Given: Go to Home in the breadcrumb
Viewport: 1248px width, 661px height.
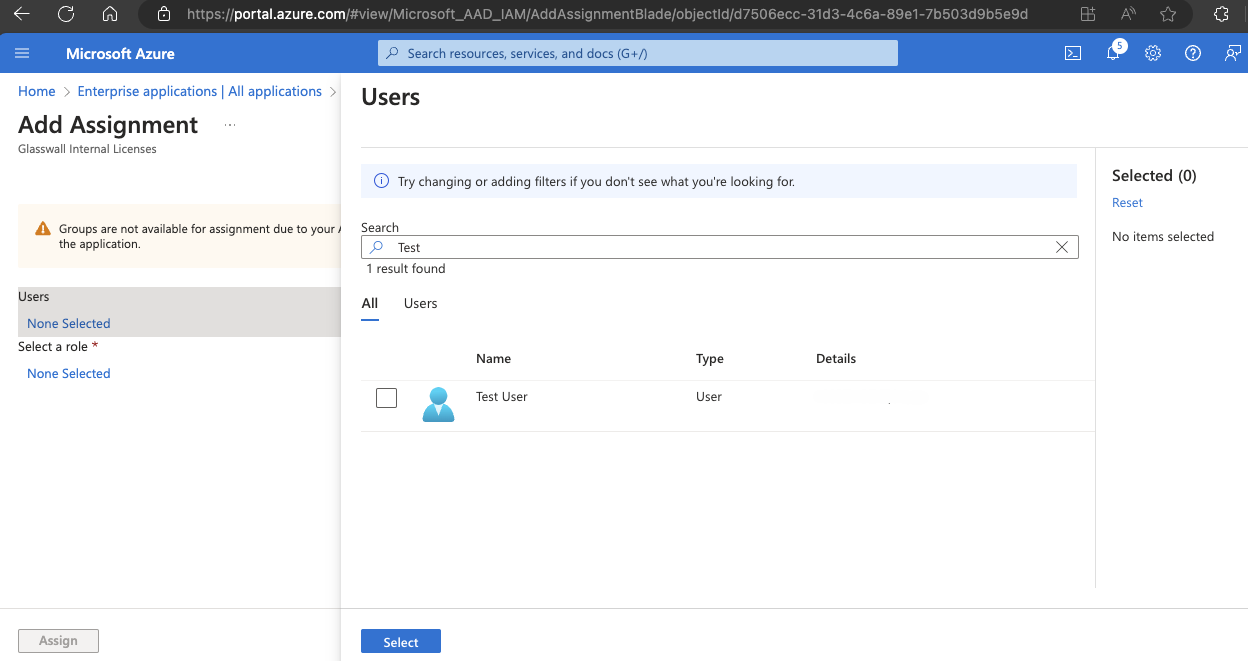Looking at the screenshot, I should (x=37, y=91).
